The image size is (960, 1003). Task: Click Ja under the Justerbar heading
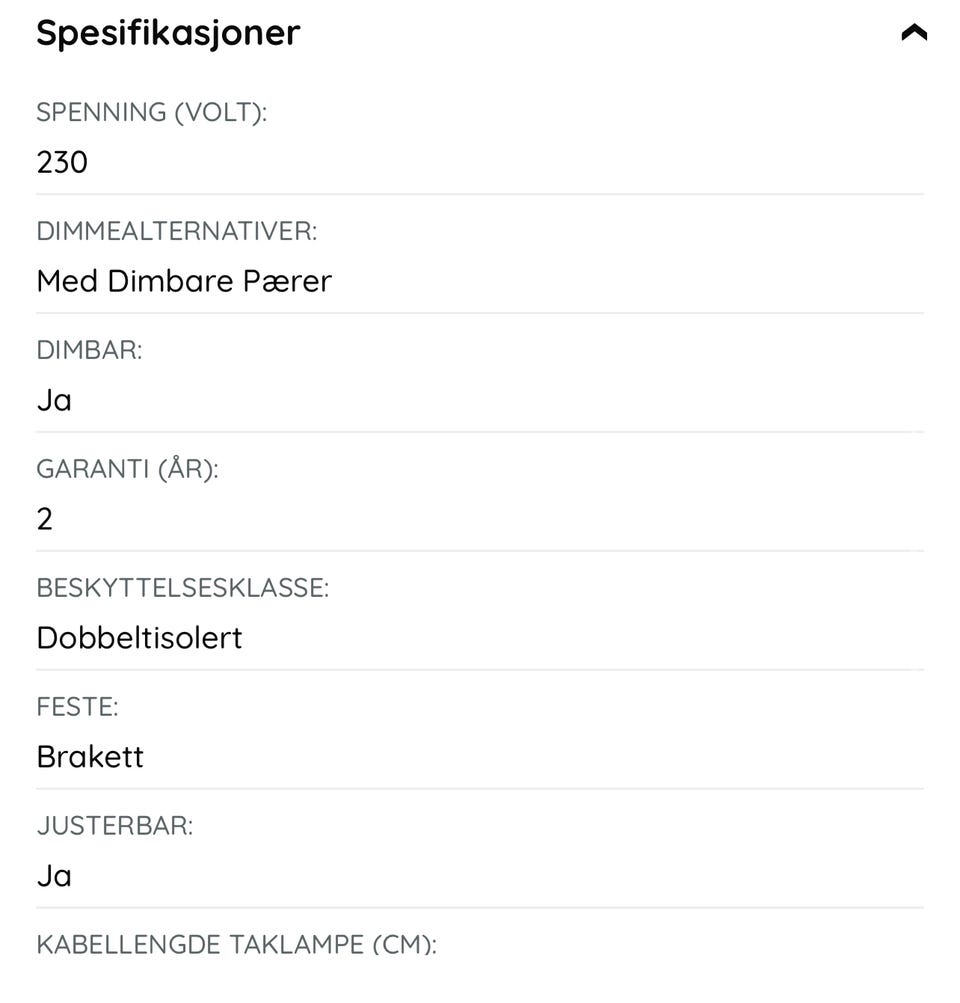54,875
